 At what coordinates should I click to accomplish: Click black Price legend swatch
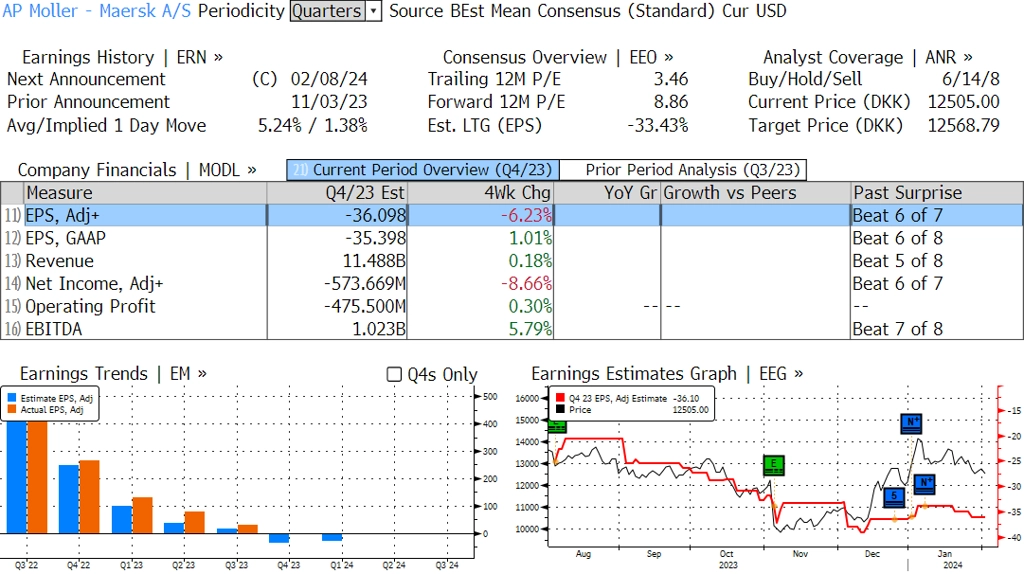tap(560, 409)
